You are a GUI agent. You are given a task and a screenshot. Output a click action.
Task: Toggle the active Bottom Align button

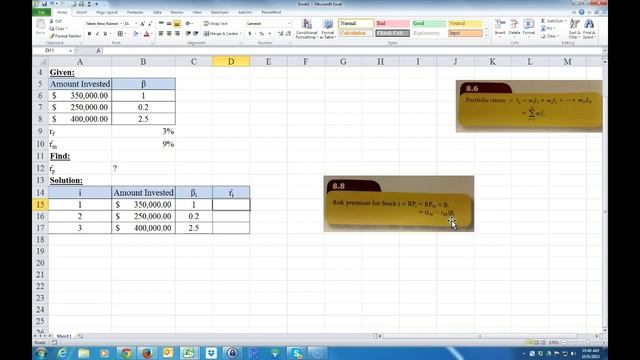tap(177, 24)
